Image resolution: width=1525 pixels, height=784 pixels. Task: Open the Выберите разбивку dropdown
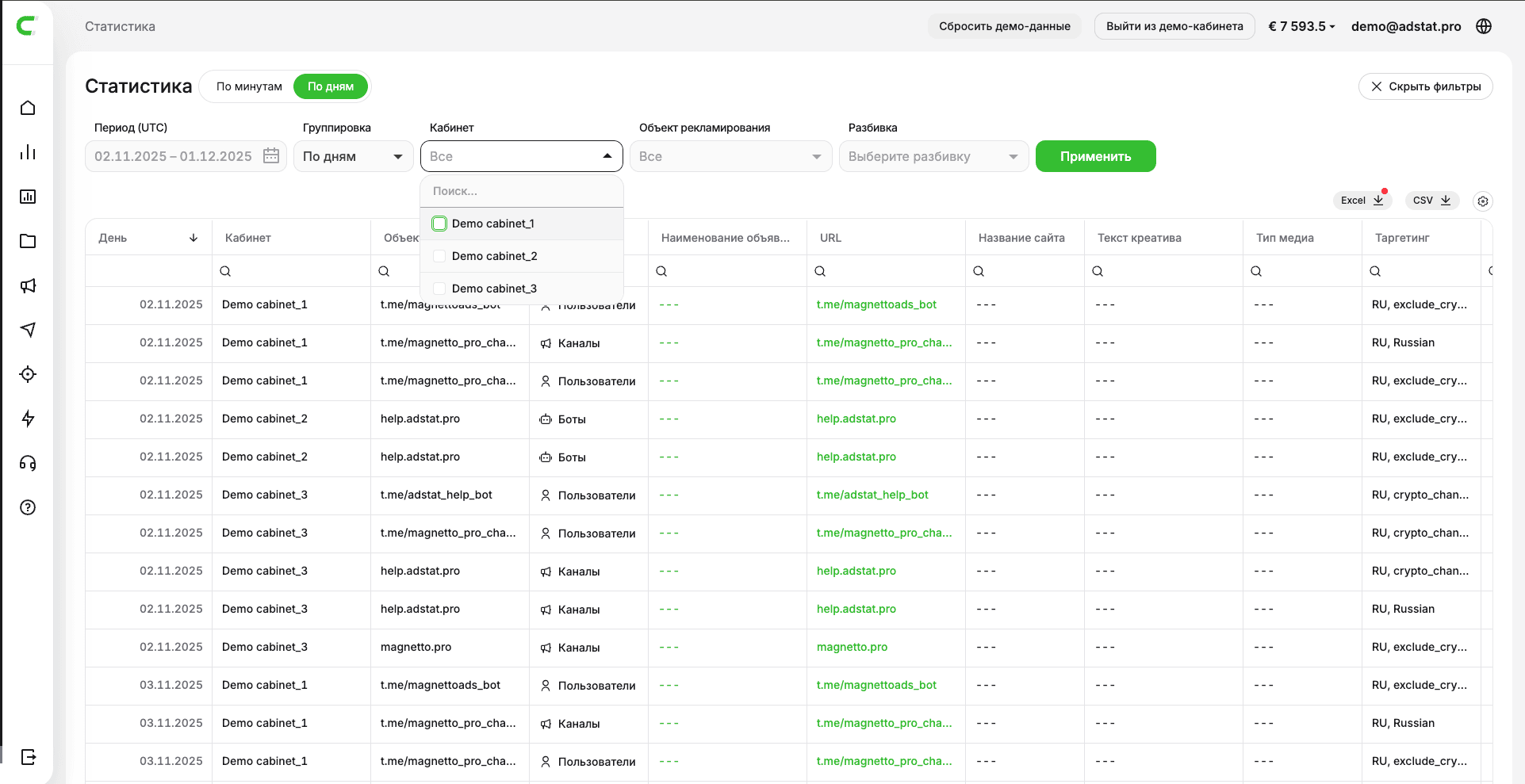click(x=933, y=156)
